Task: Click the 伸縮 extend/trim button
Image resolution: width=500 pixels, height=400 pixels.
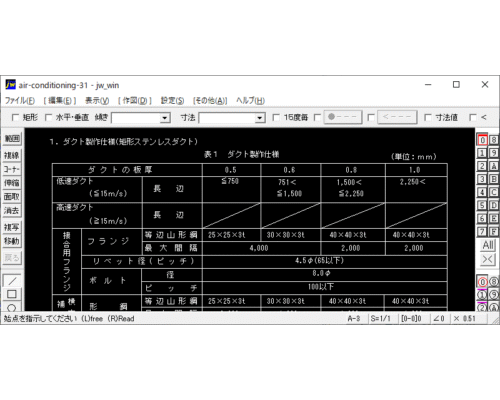Action: tap(12, 183)
